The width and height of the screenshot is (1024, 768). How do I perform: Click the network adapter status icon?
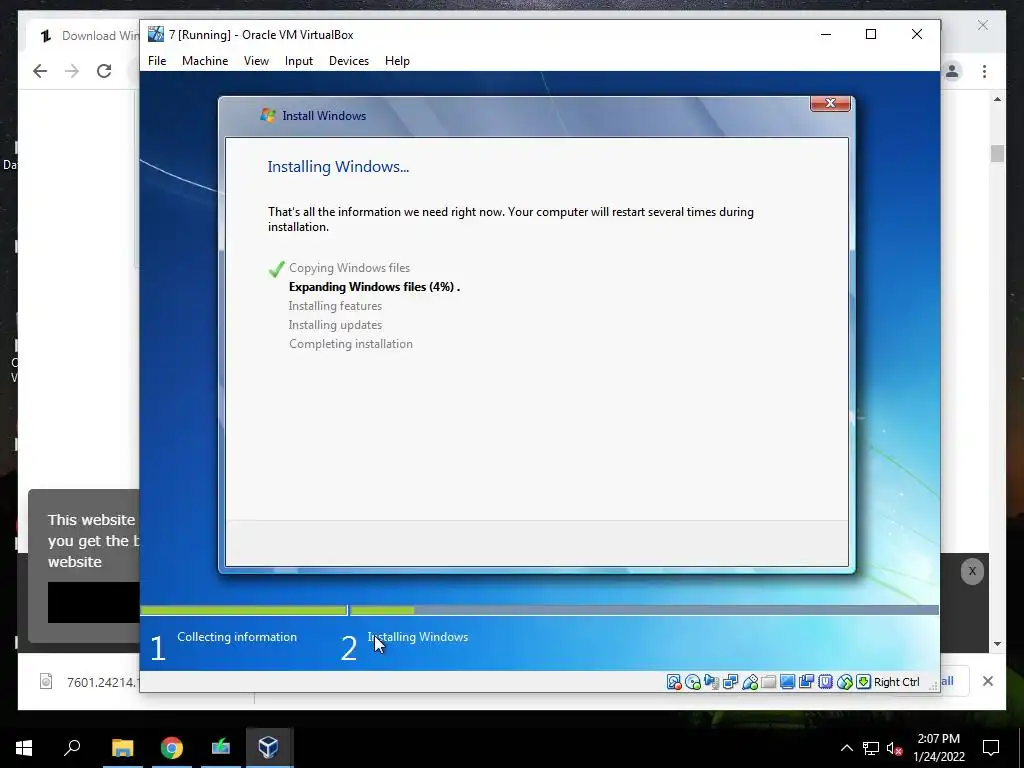pos(731,682)
